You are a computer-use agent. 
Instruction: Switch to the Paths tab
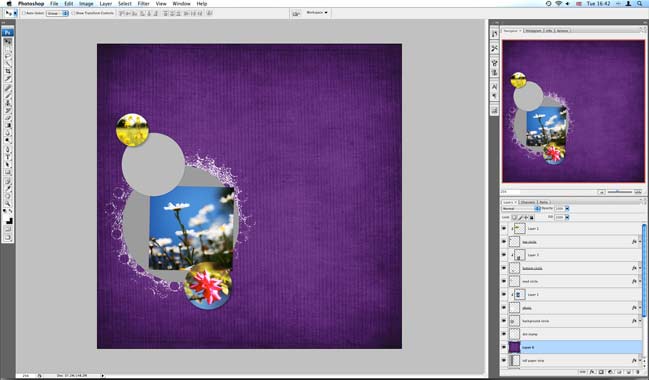543,202
